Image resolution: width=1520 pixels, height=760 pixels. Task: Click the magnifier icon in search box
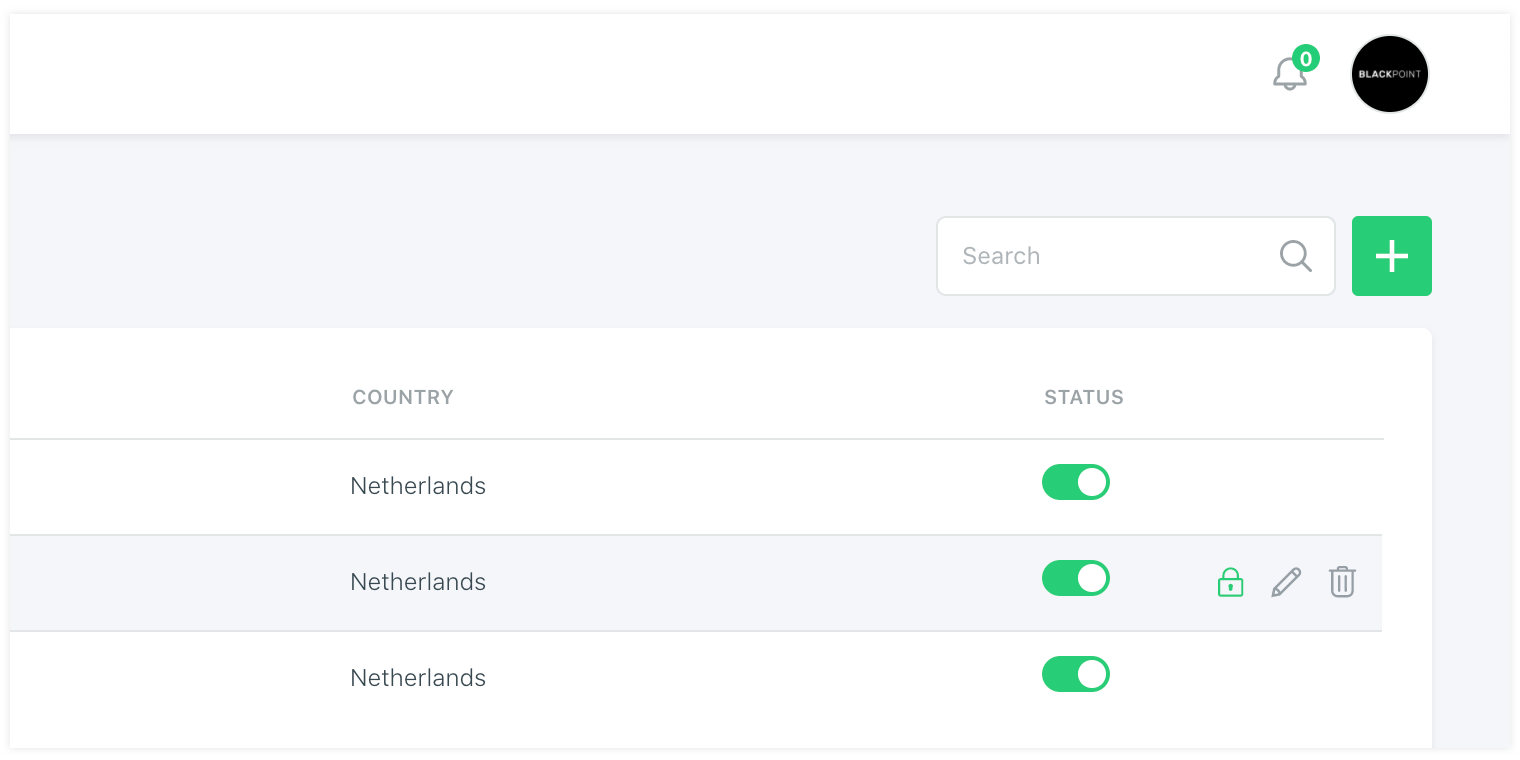1295,256
